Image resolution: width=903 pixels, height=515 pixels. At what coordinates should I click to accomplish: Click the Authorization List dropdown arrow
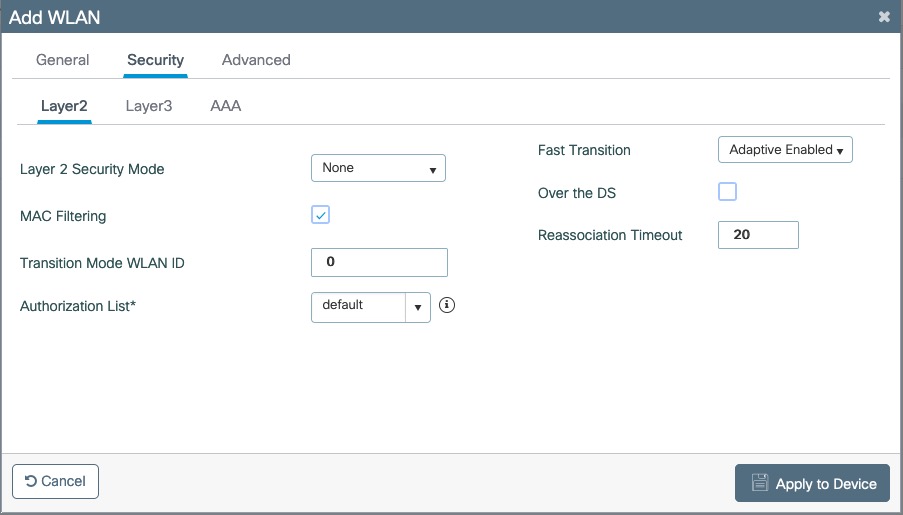(418, 307)
